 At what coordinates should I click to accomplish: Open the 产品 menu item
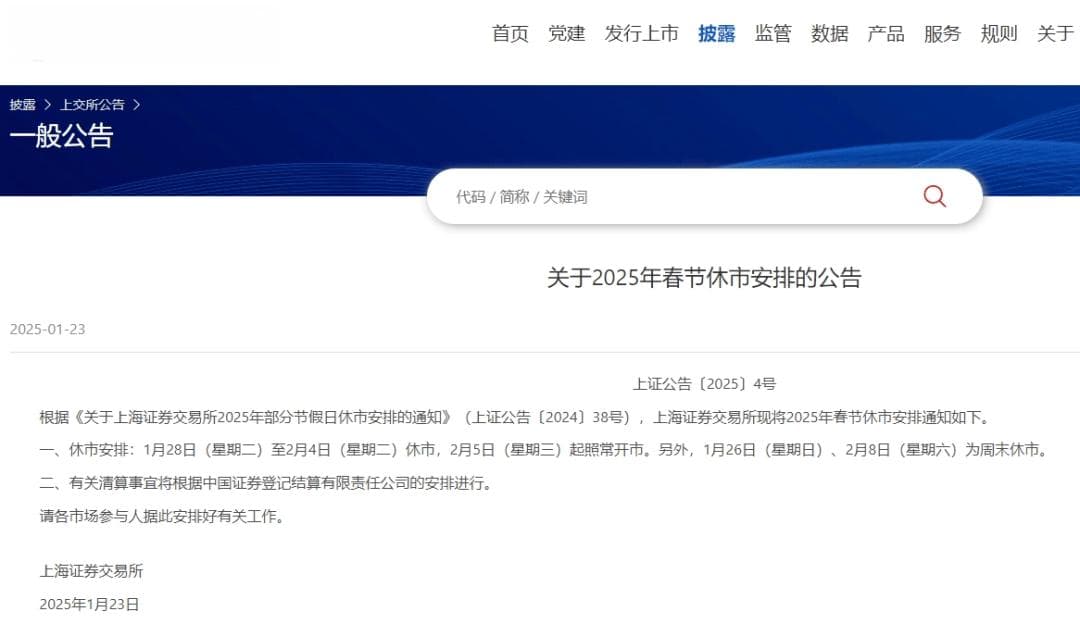[886, 33]
